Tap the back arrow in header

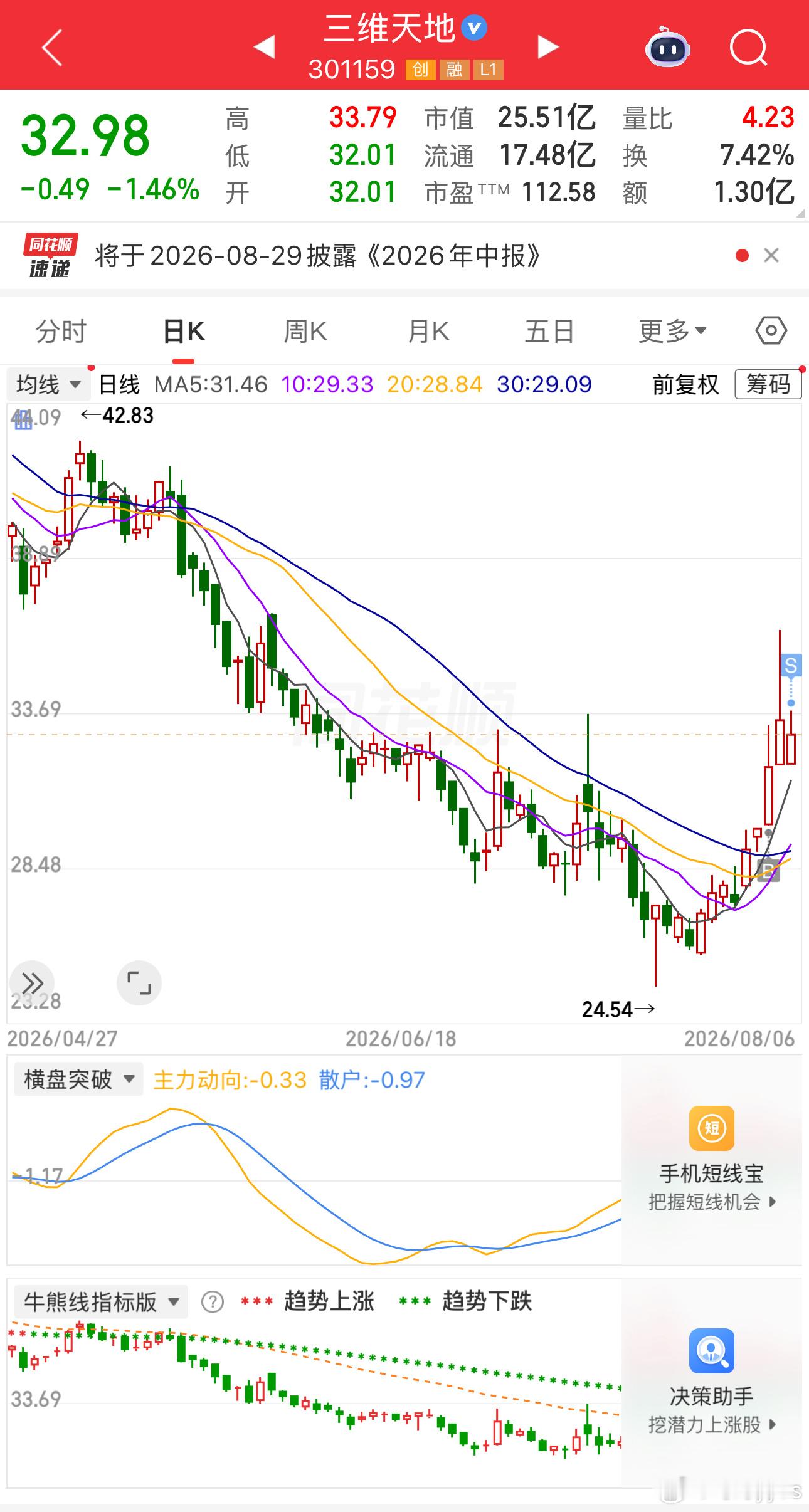[x=52, y=48]
